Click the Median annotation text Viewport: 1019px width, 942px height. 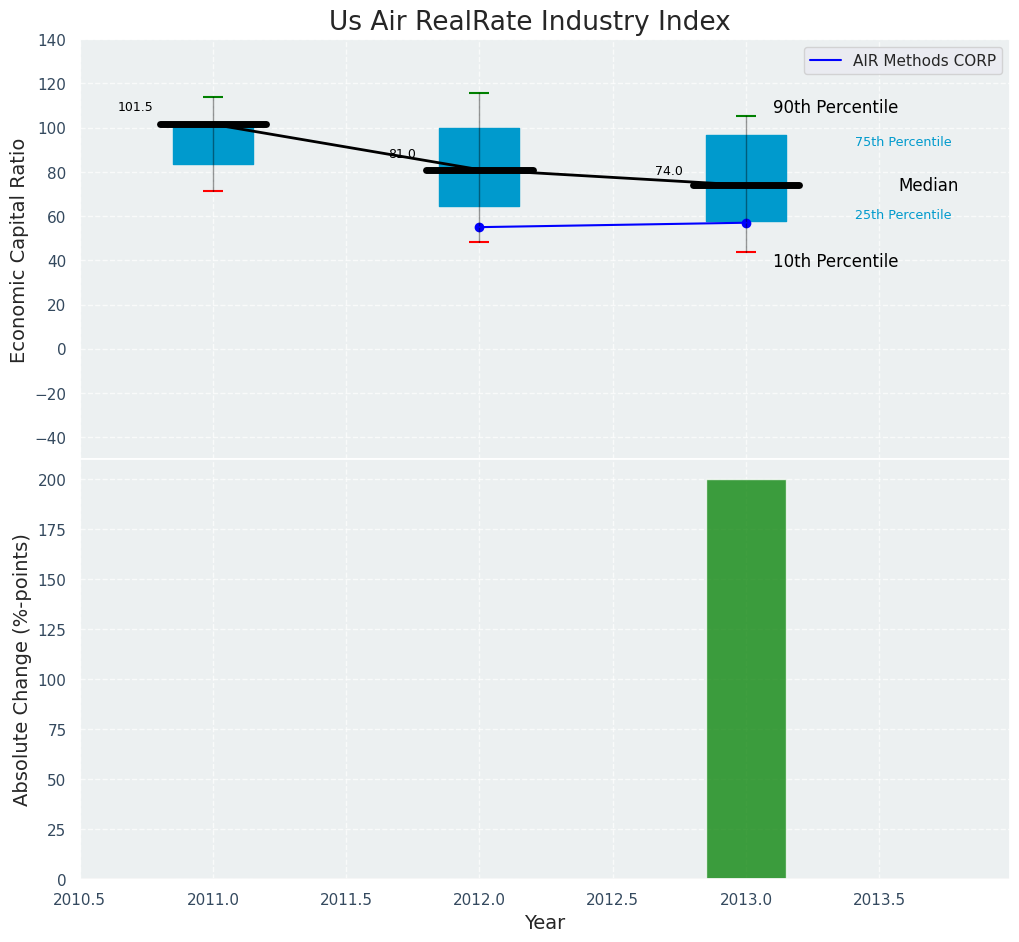click(928, 185)
